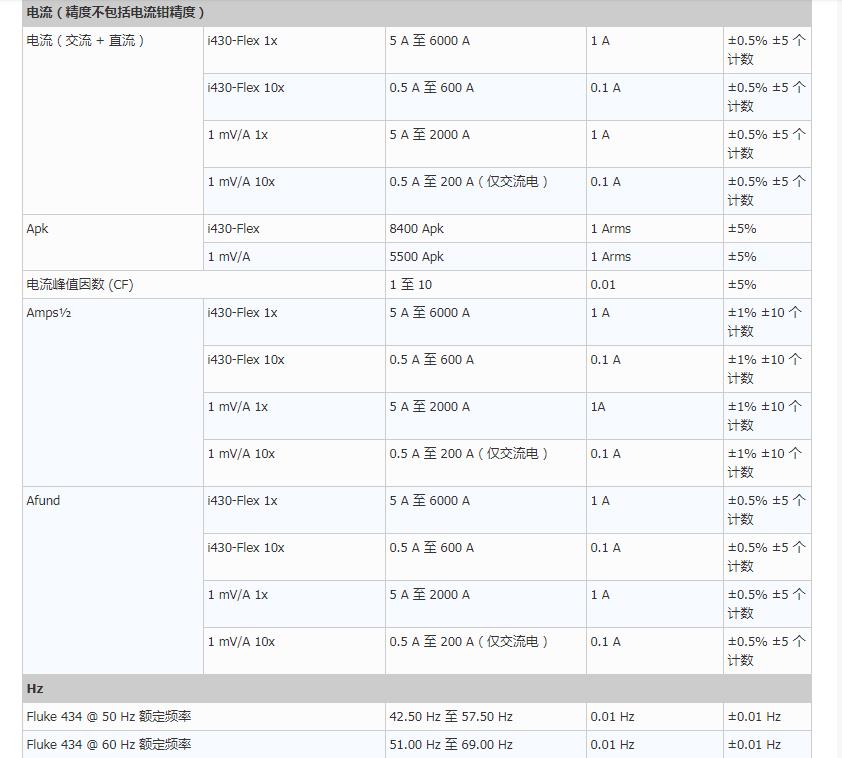
Task: Select the 8400 Apk range cell
Action: tap(417, 229)
